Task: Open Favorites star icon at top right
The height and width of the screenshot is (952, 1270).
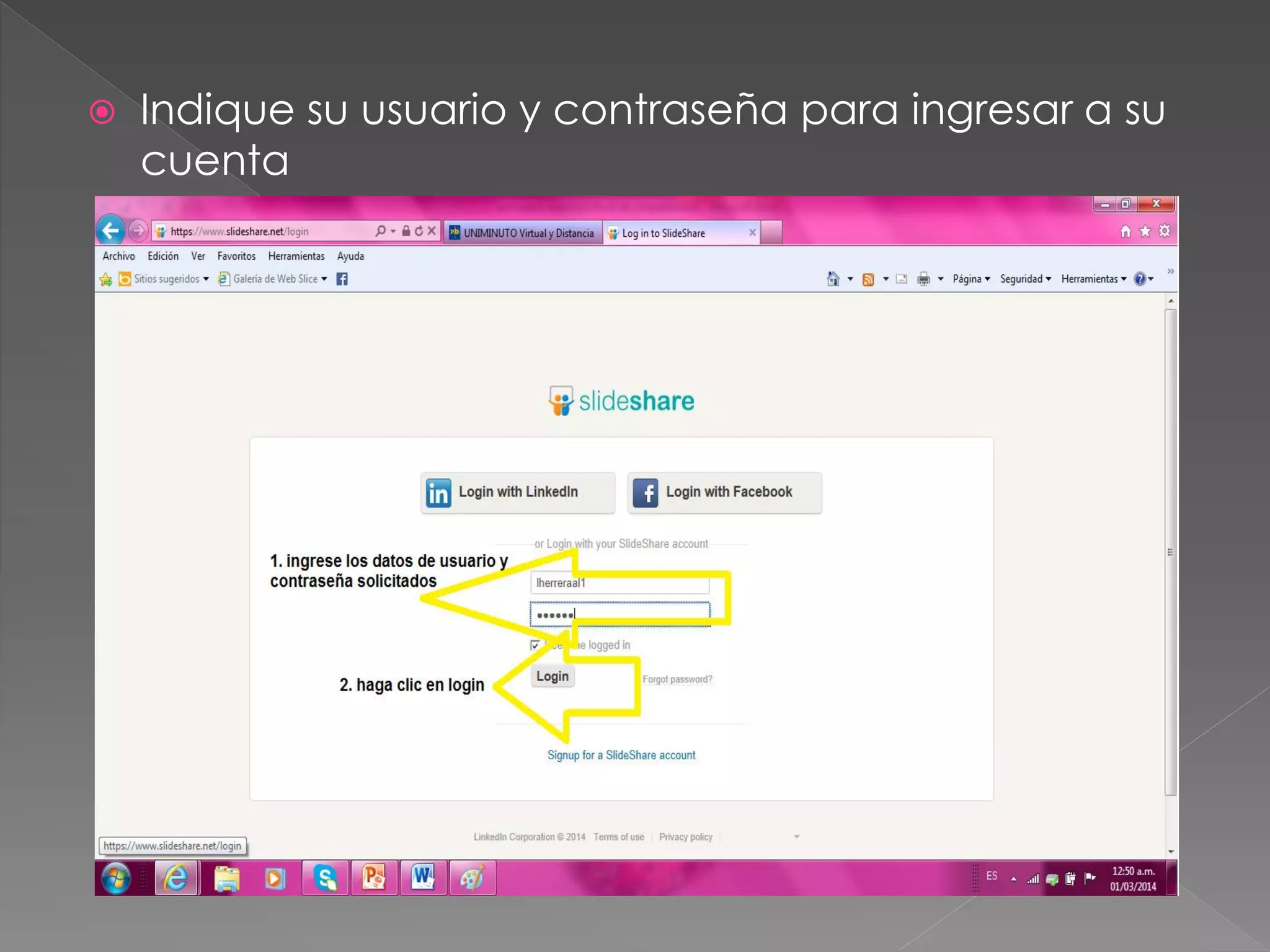Action: coord(1145,231)
